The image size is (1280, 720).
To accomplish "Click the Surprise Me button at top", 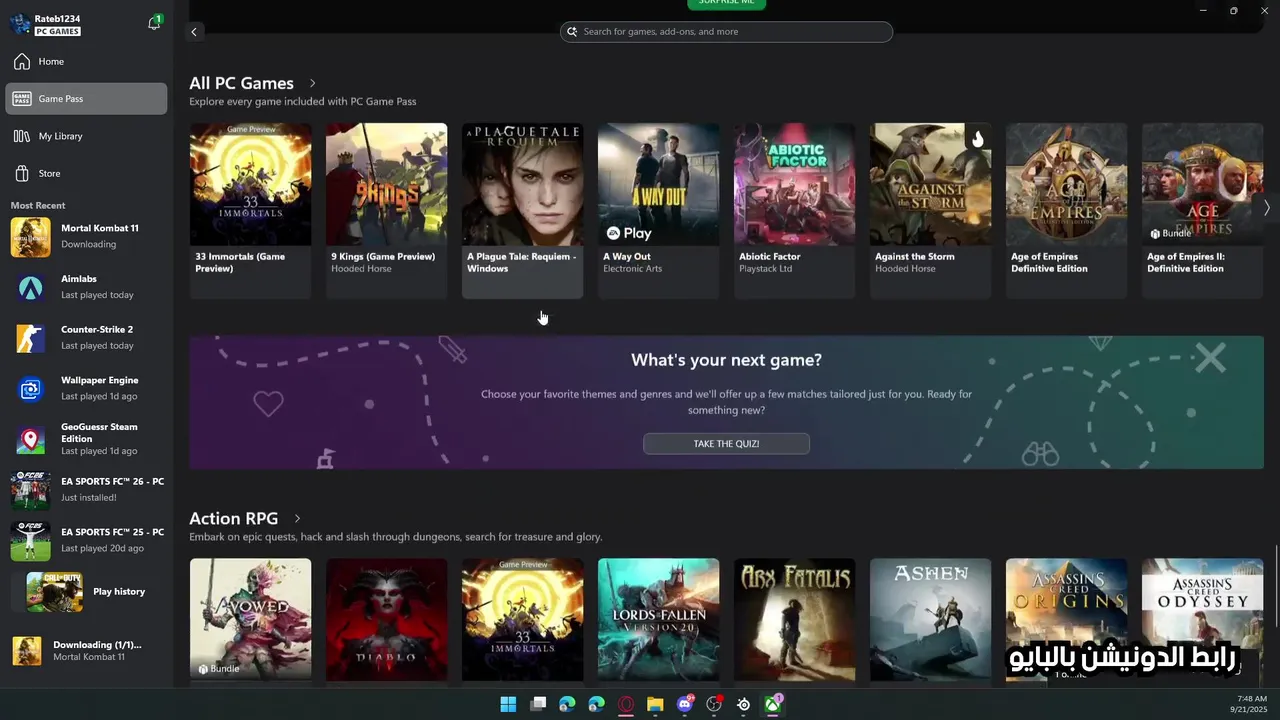I will tap(726, 3).
